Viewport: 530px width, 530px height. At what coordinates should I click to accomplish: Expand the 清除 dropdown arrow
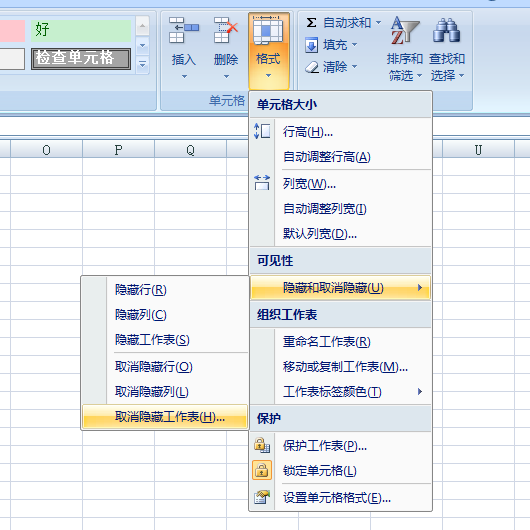point(355,66)
